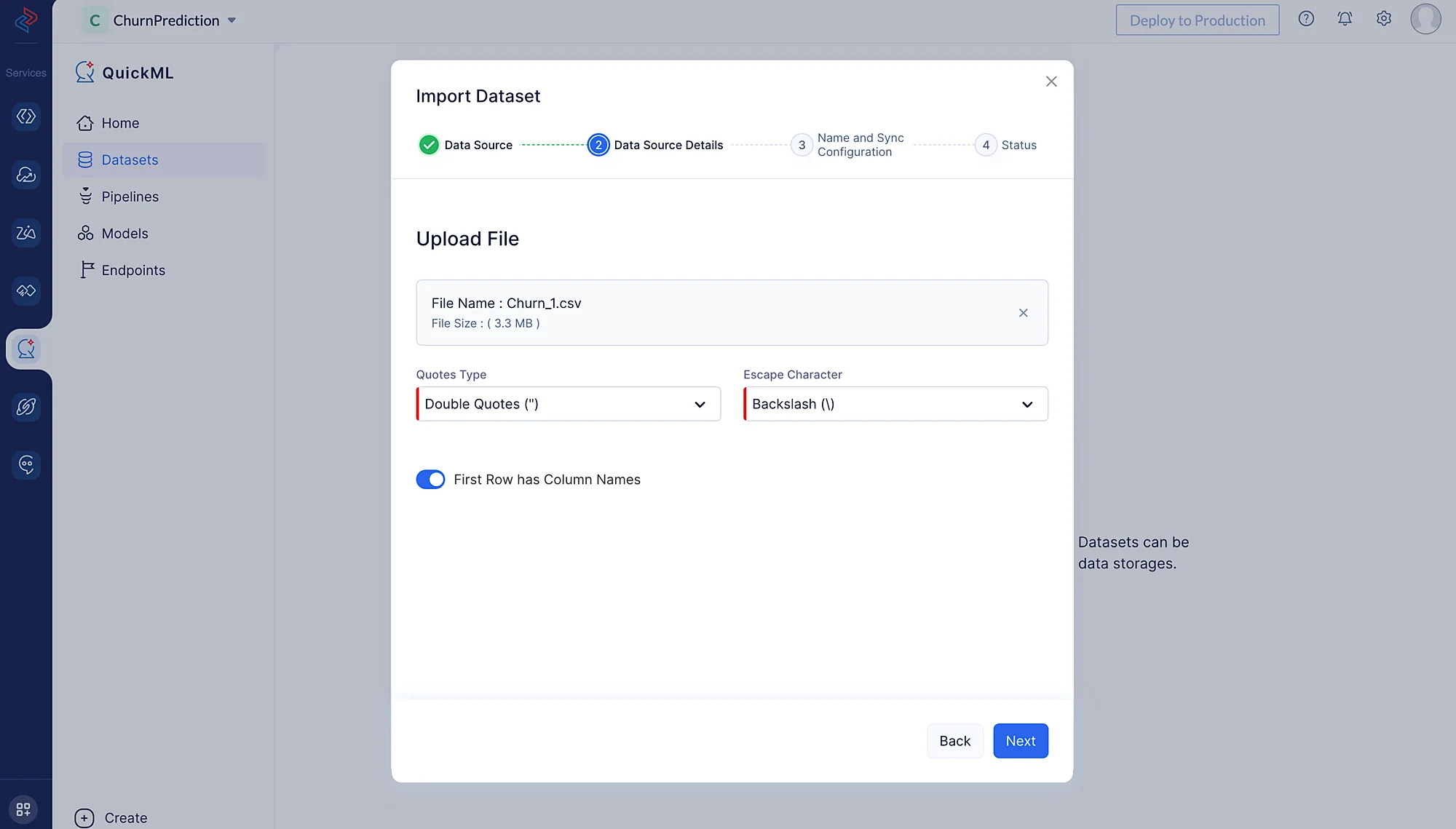The height and width of the screenshot is (829, 1456).
Task: Open the all-services grid icon
Action: [x=23, y=809]
